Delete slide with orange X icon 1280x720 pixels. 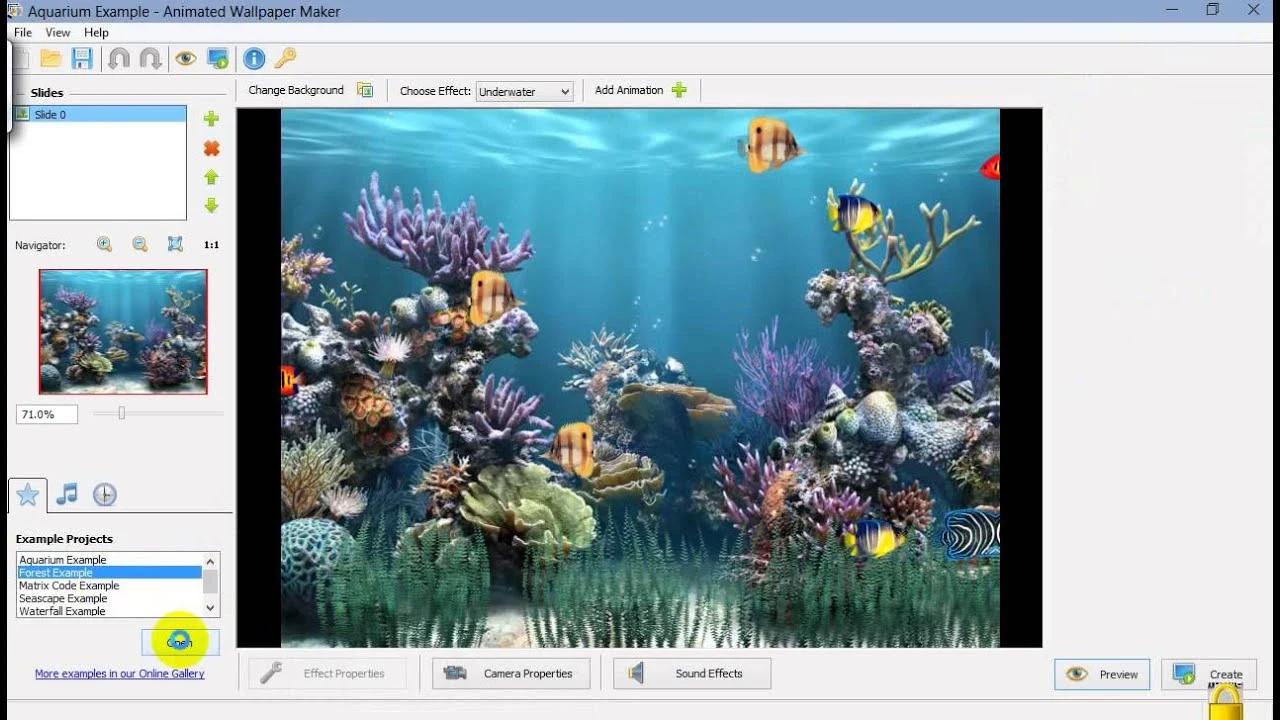pyautogui.click(x=211, y=148)
